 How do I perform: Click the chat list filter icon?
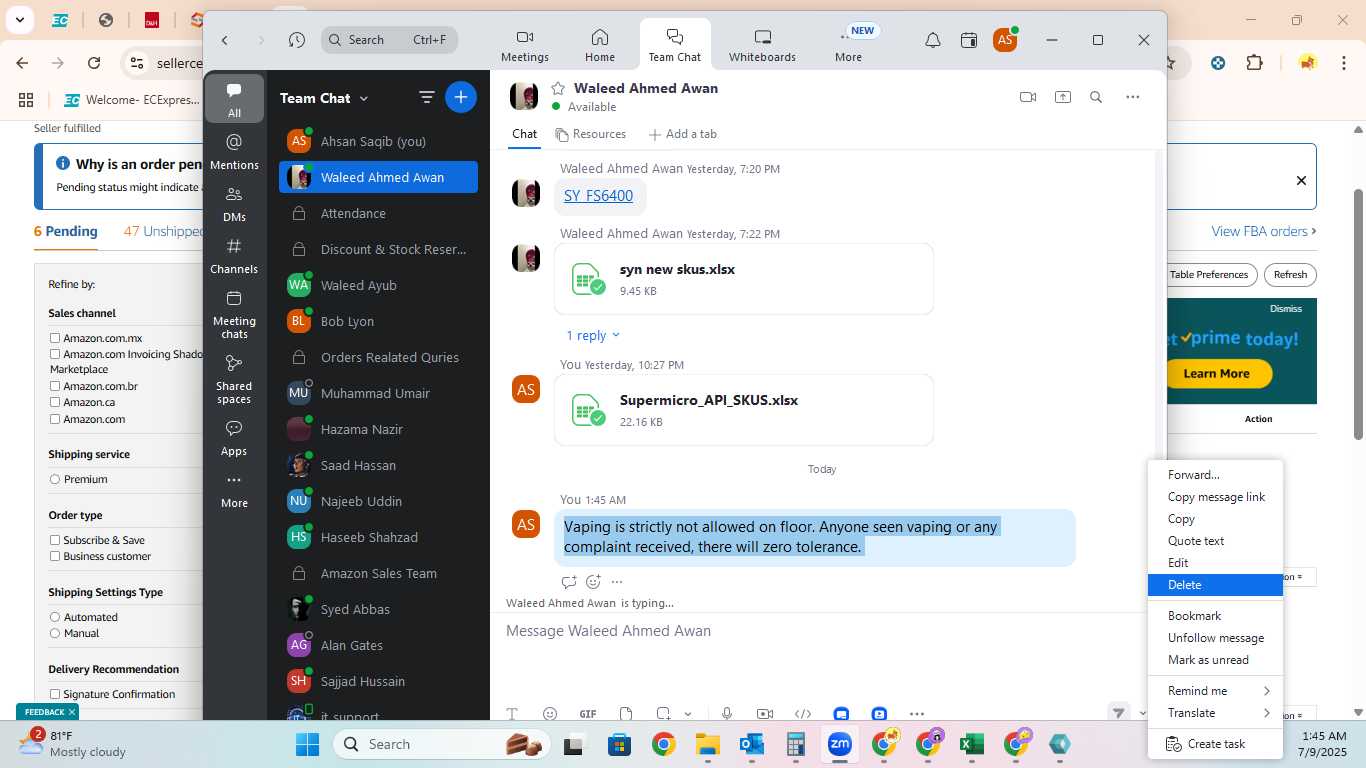click(x=427, y=97)
